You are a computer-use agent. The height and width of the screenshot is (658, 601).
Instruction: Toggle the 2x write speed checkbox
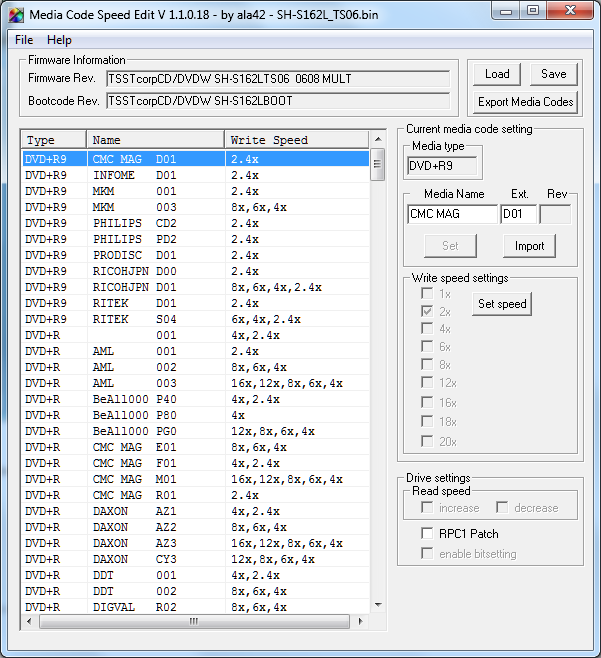427,311
